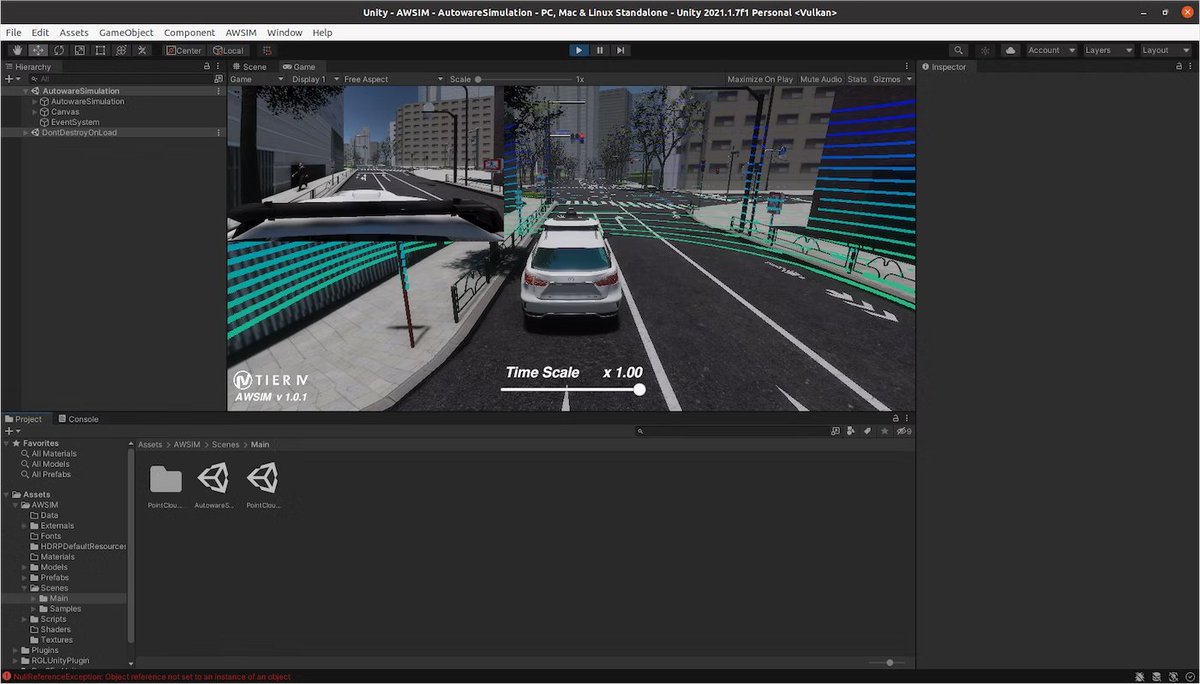Screen dimensions: 1200x684
Task: Step forward one frame
Action: tap(620, 50)
